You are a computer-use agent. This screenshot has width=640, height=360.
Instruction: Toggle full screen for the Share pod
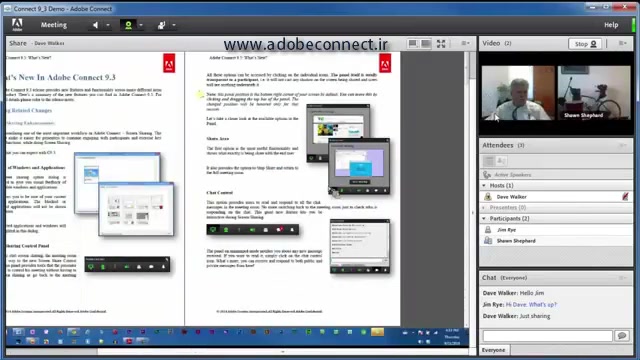click(x=441, y=44)
